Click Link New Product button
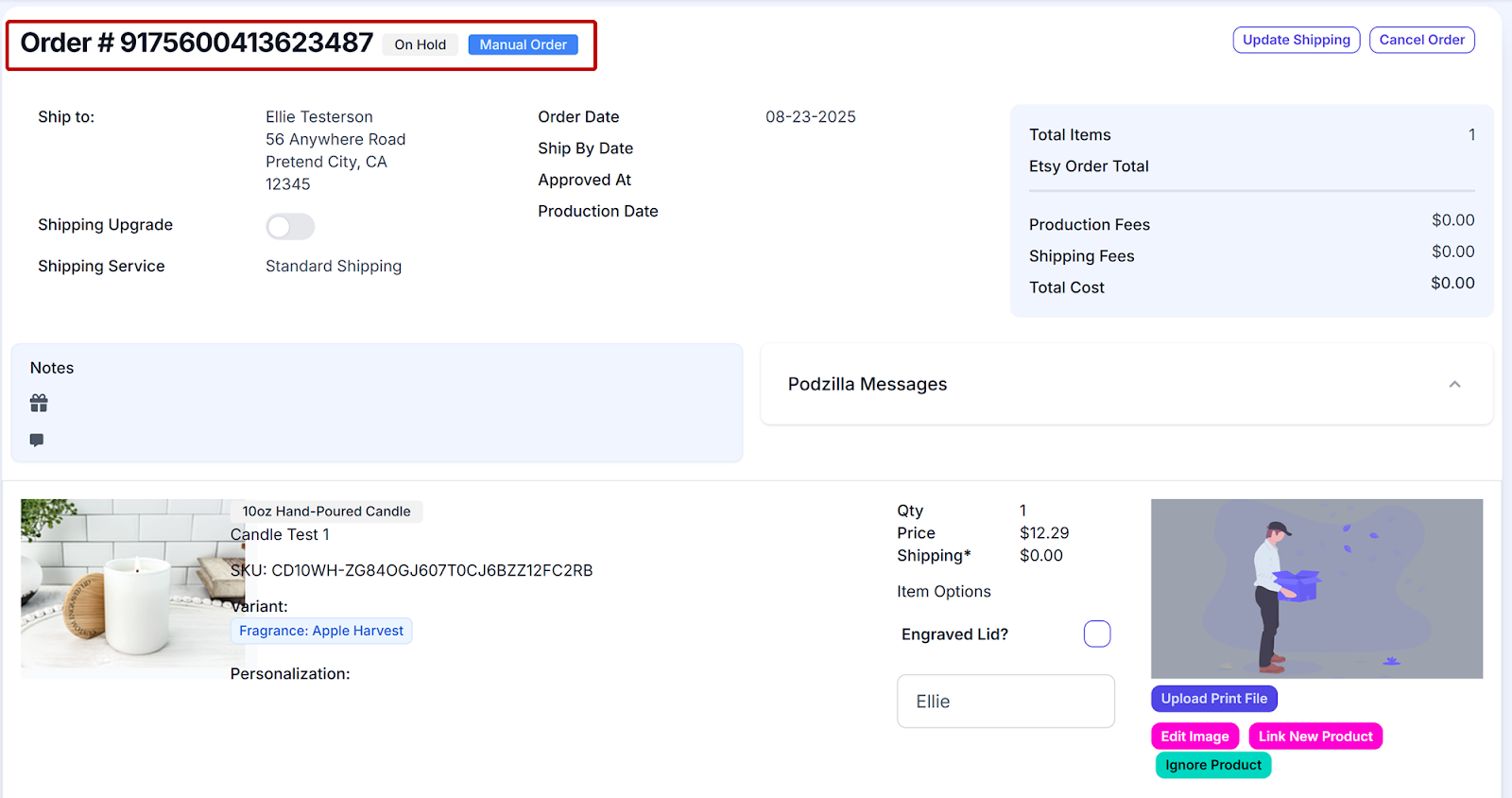 [x=1314, y=737]
